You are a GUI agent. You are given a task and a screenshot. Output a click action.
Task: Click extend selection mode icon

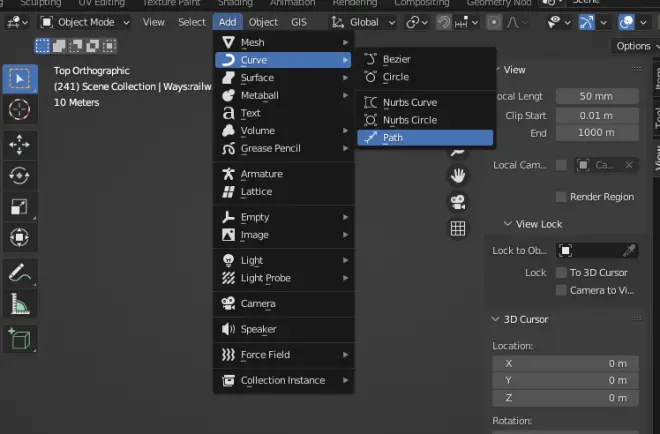pyautogui.click(x=59, y=45)
